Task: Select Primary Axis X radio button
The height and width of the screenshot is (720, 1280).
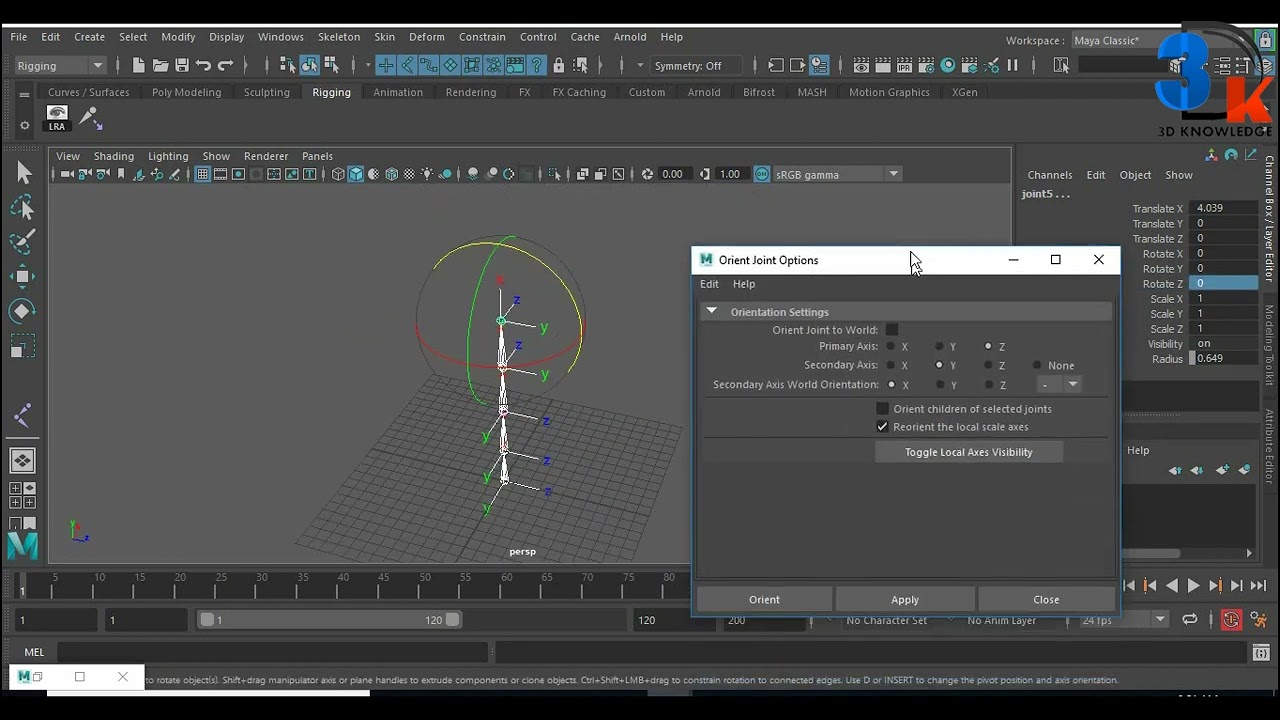Action: (x=890, y=346)
